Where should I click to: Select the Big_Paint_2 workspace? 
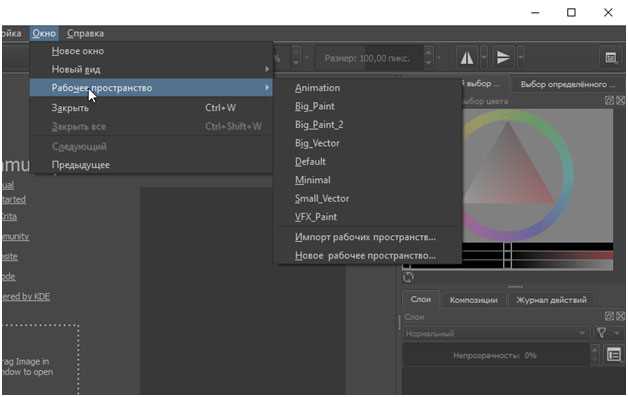(368, 125)
